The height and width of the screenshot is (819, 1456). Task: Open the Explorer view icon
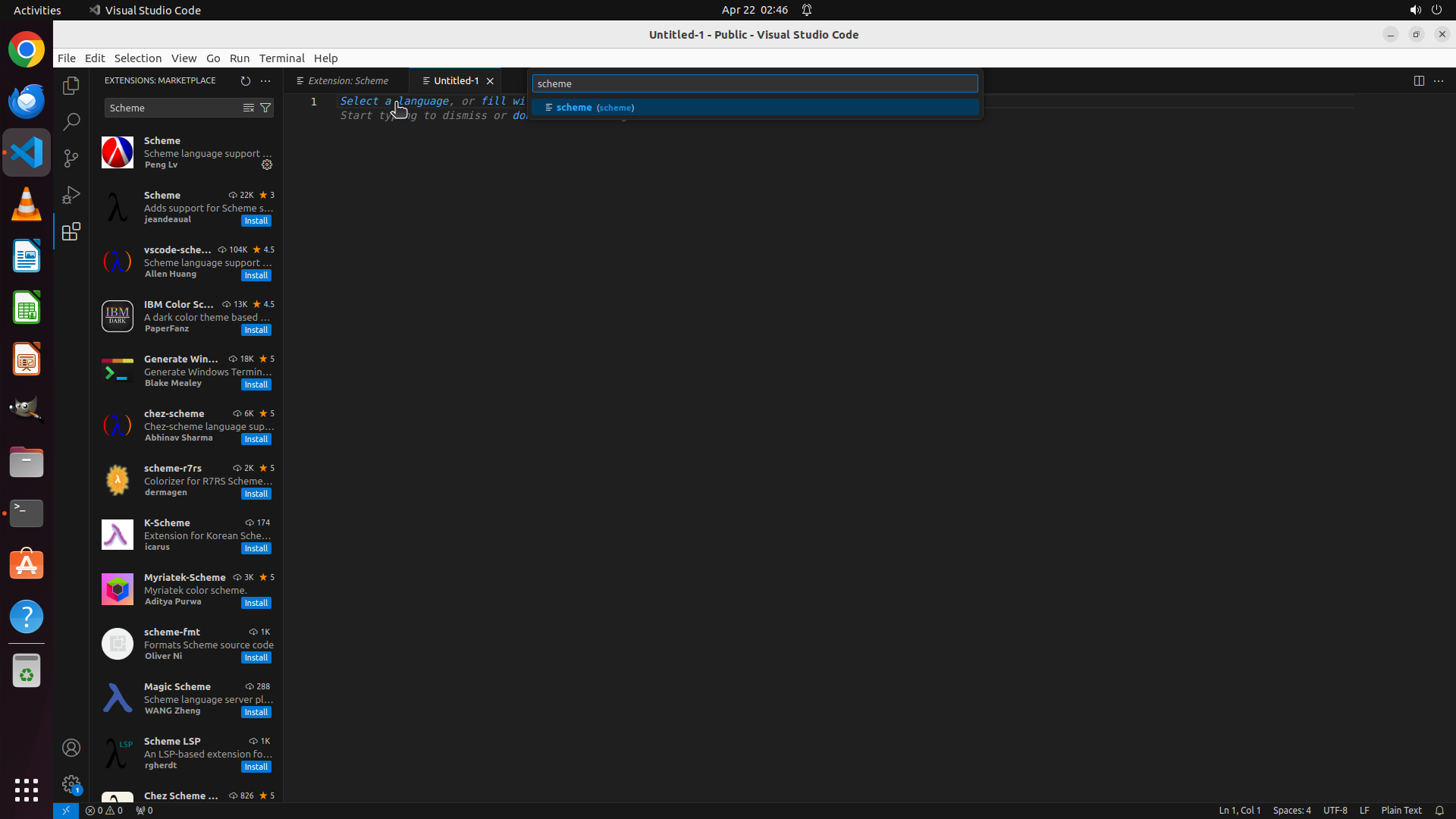71,86
